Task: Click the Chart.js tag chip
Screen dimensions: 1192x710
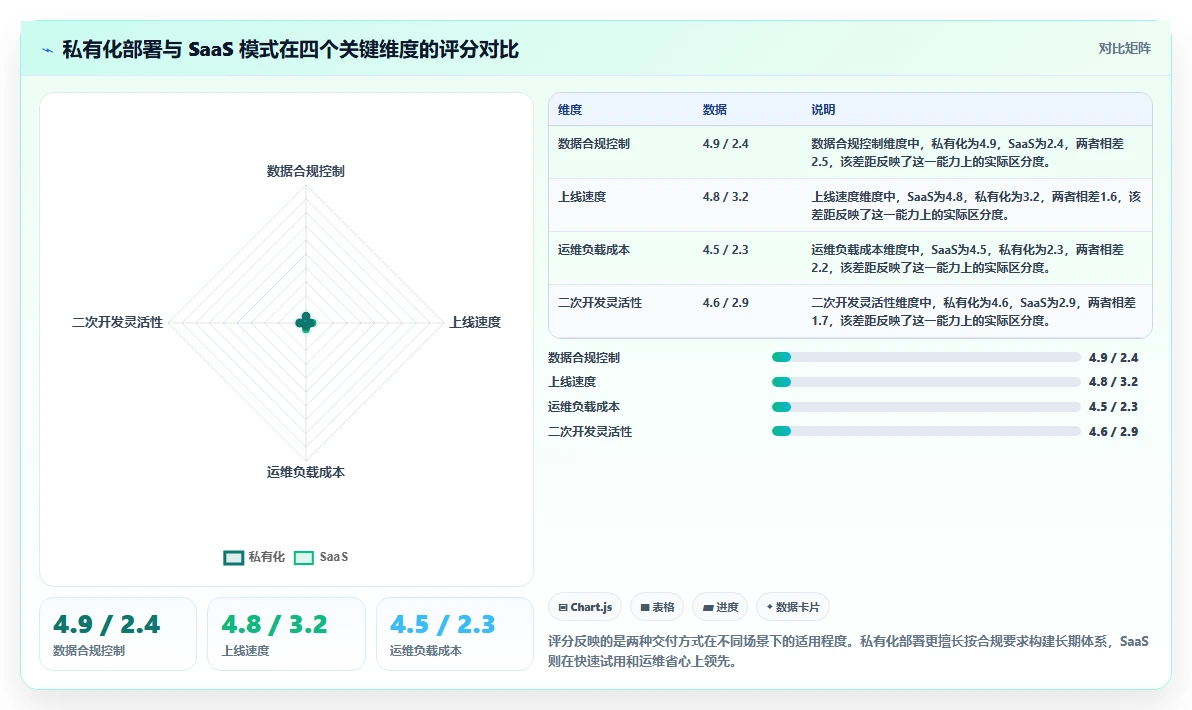Action: pyautogui.click(x=585, y=607)
